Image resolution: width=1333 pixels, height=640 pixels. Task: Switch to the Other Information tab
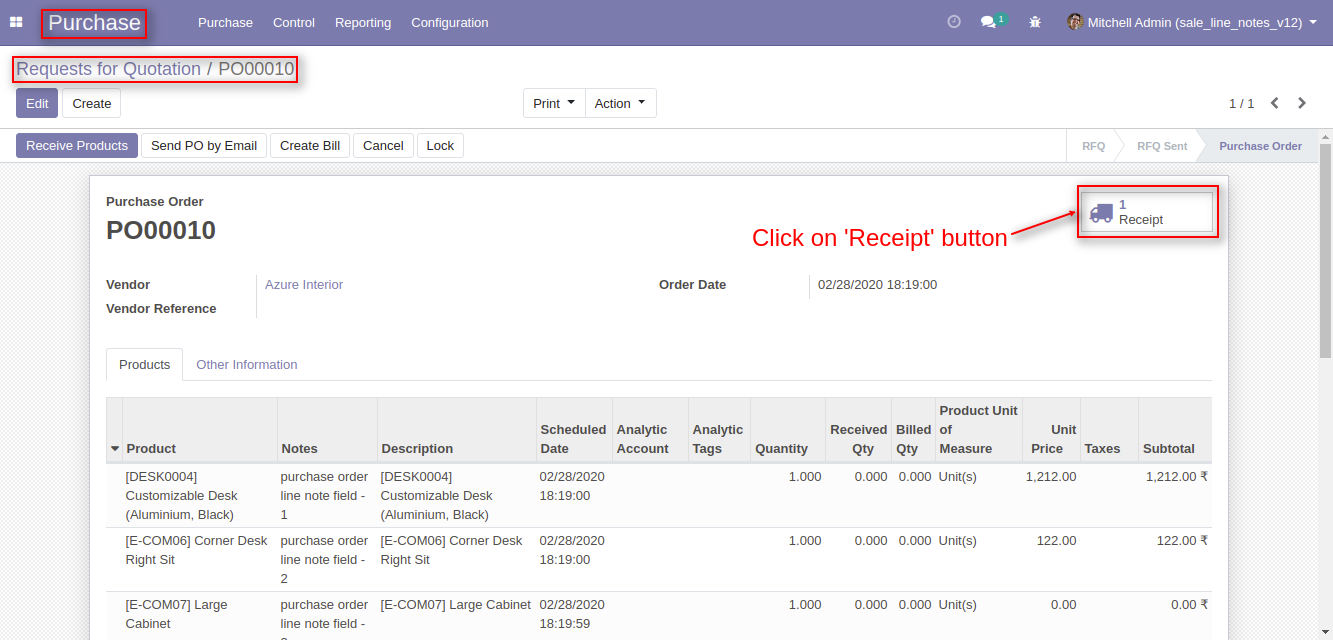click(x=247, y=365)
